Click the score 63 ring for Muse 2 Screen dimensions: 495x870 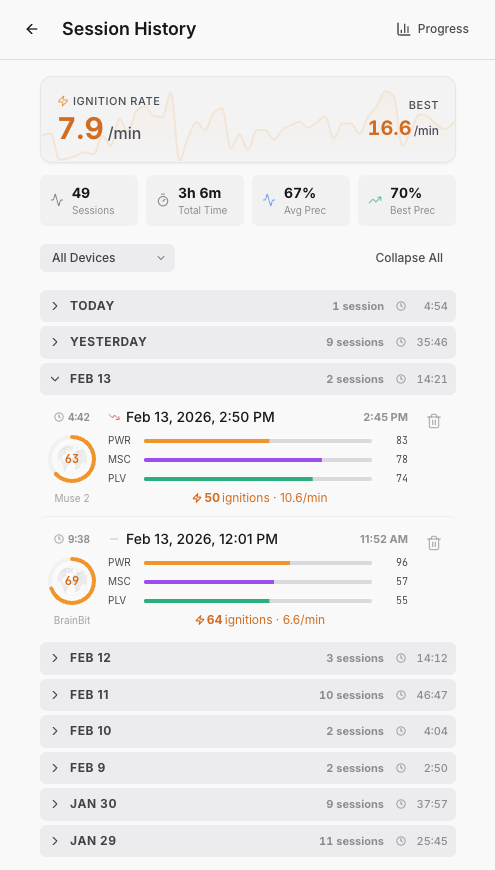pyautogui.click(x=72, y=459)
